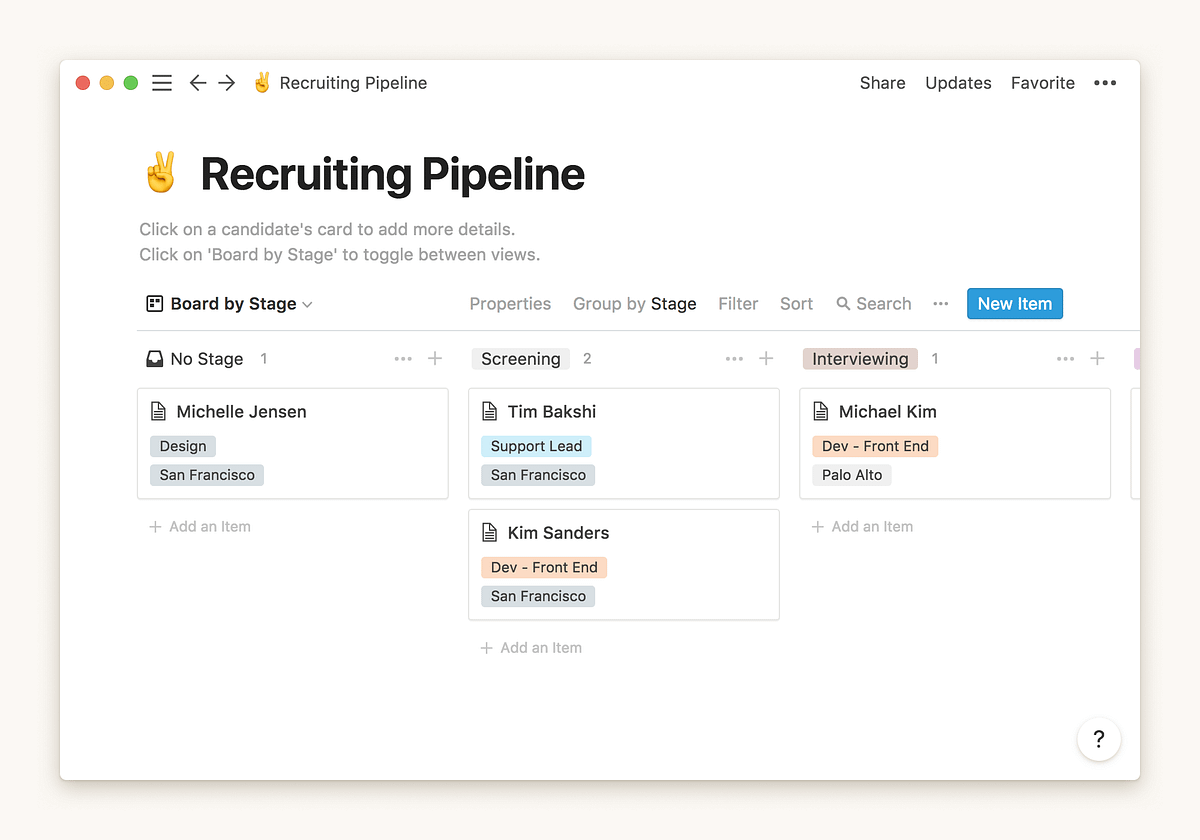Go back with the left arrow
This screenshot has width=1200, height=840.
[198, 83]
